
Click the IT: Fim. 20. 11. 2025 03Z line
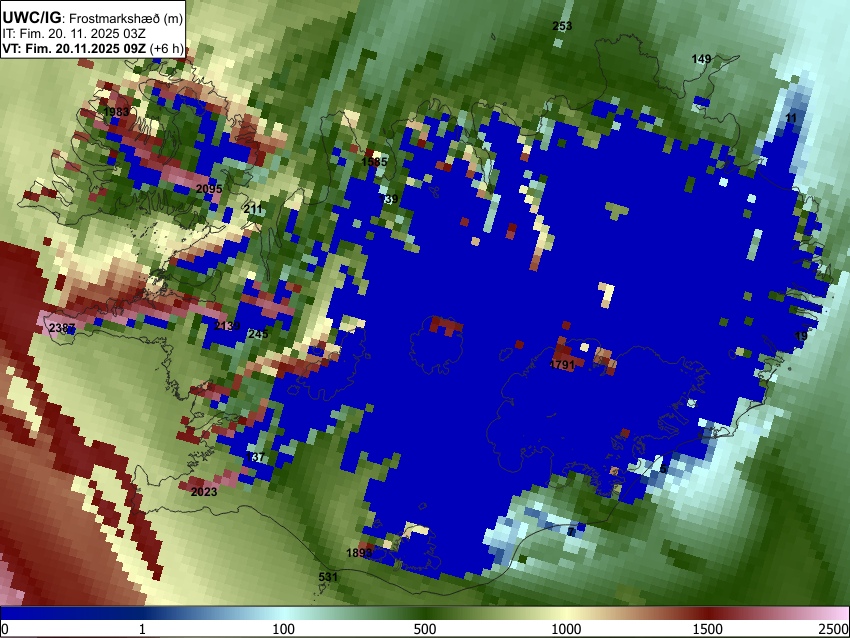coord(74,34)
